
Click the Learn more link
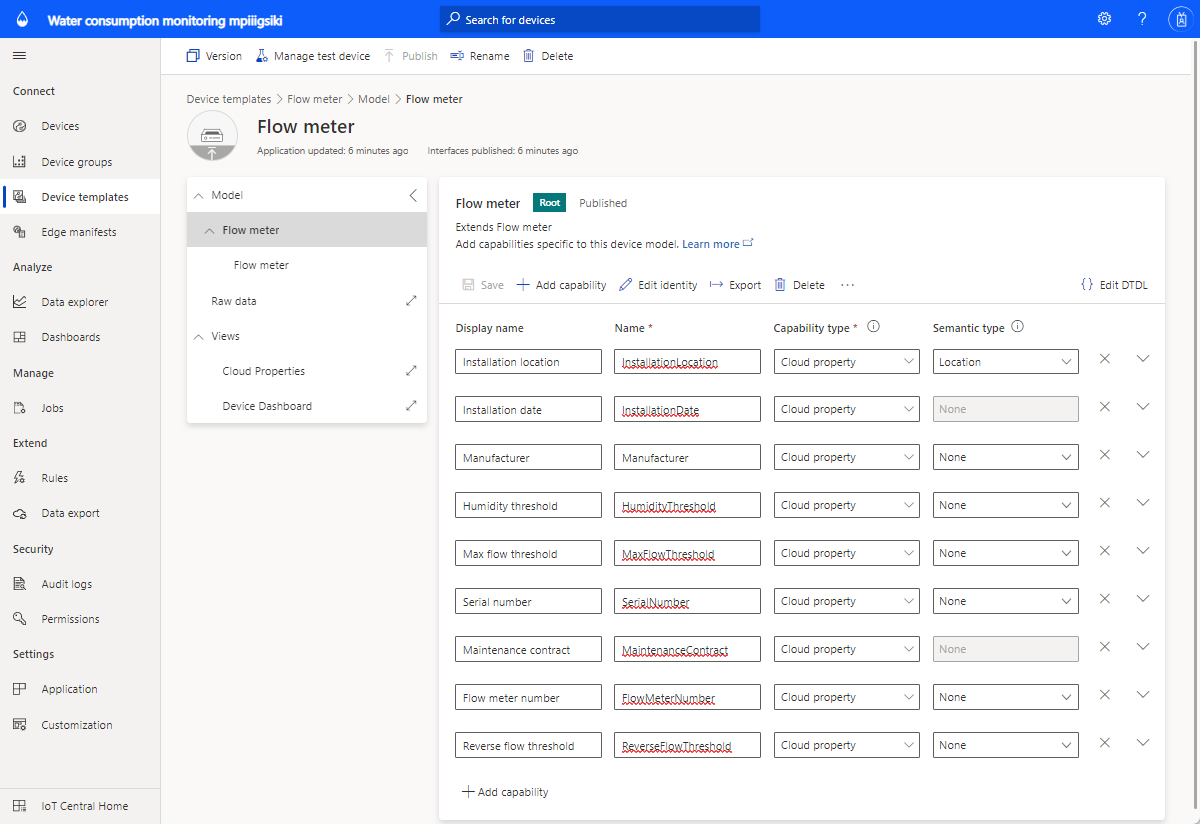tap(711, 244)
